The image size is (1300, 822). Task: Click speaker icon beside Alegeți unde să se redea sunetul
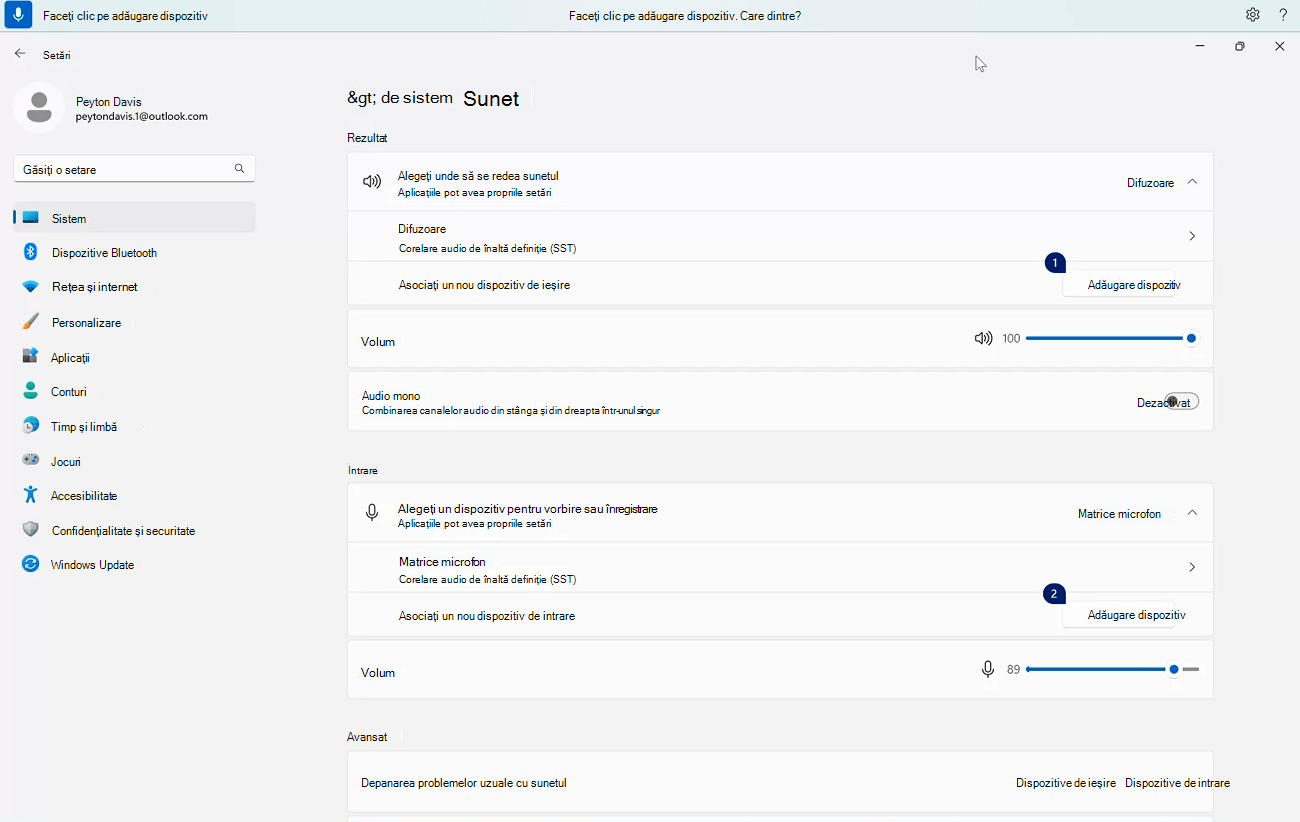pos(372,182)
